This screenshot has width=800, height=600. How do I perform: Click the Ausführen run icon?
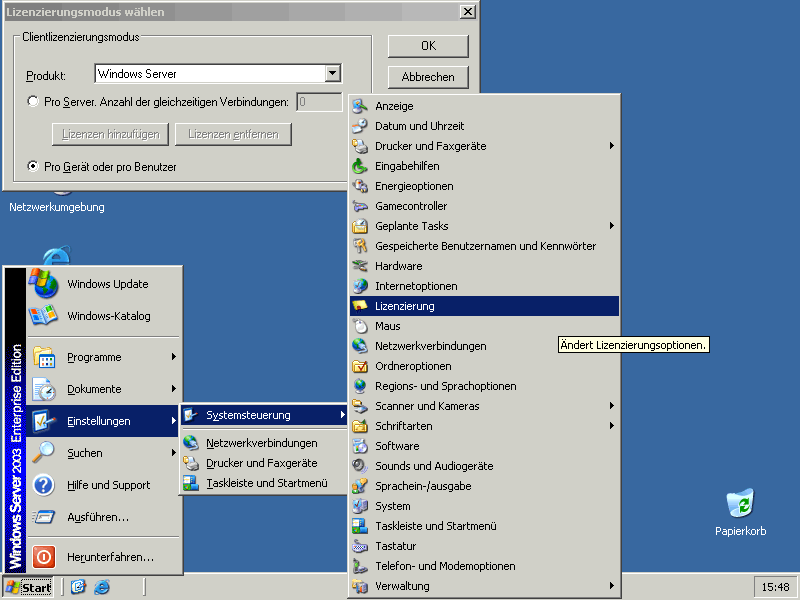tap(44, 517)
